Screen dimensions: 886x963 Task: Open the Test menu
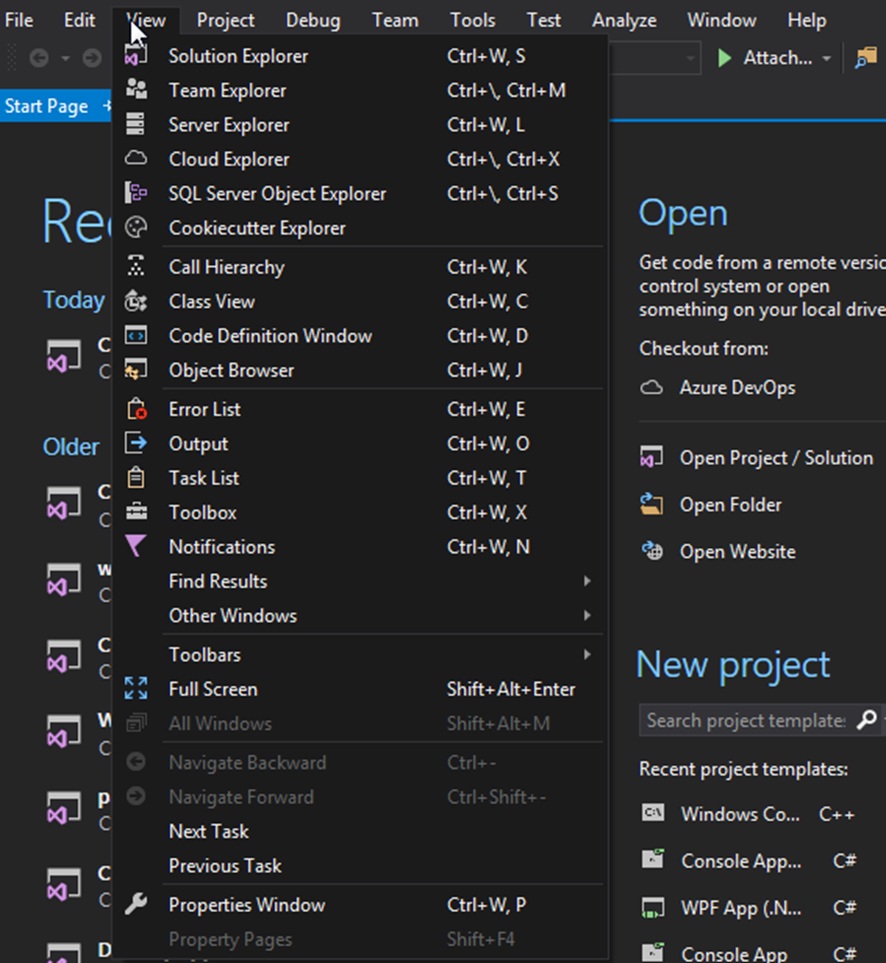pos(543,20)
